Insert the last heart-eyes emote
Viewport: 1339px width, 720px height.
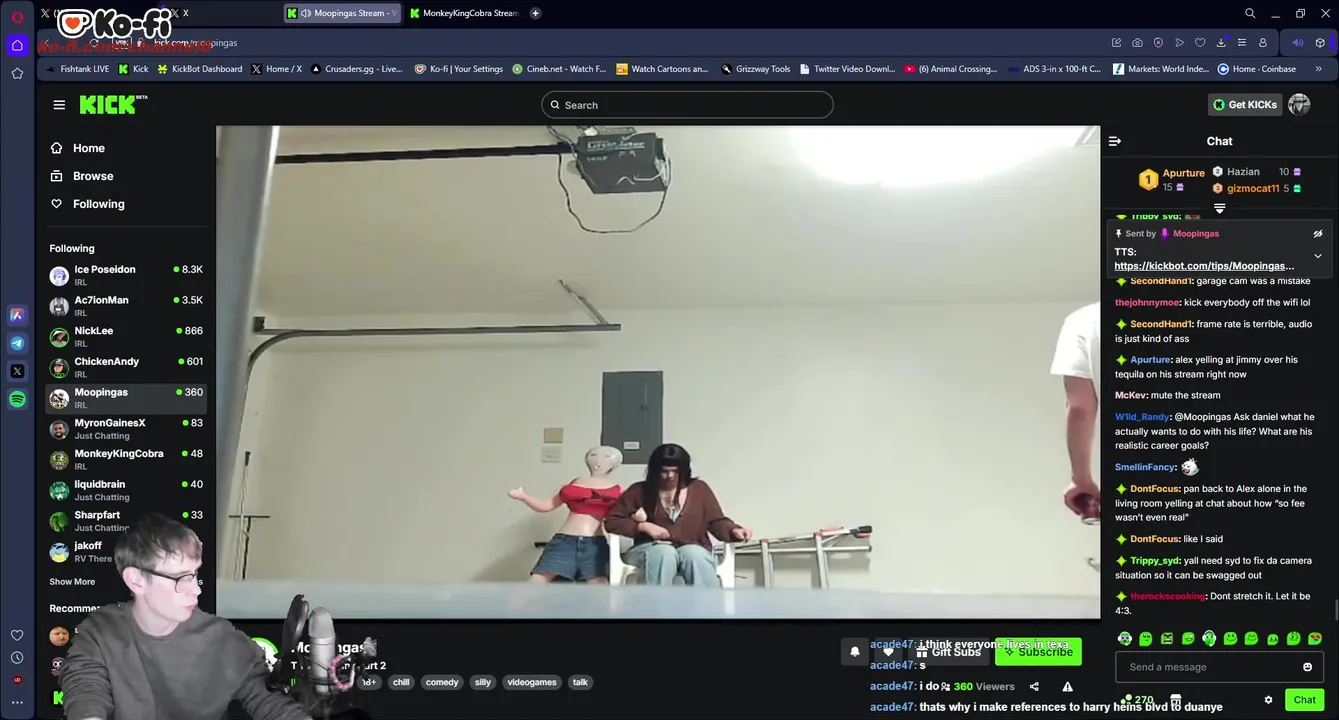(1315, 638)
